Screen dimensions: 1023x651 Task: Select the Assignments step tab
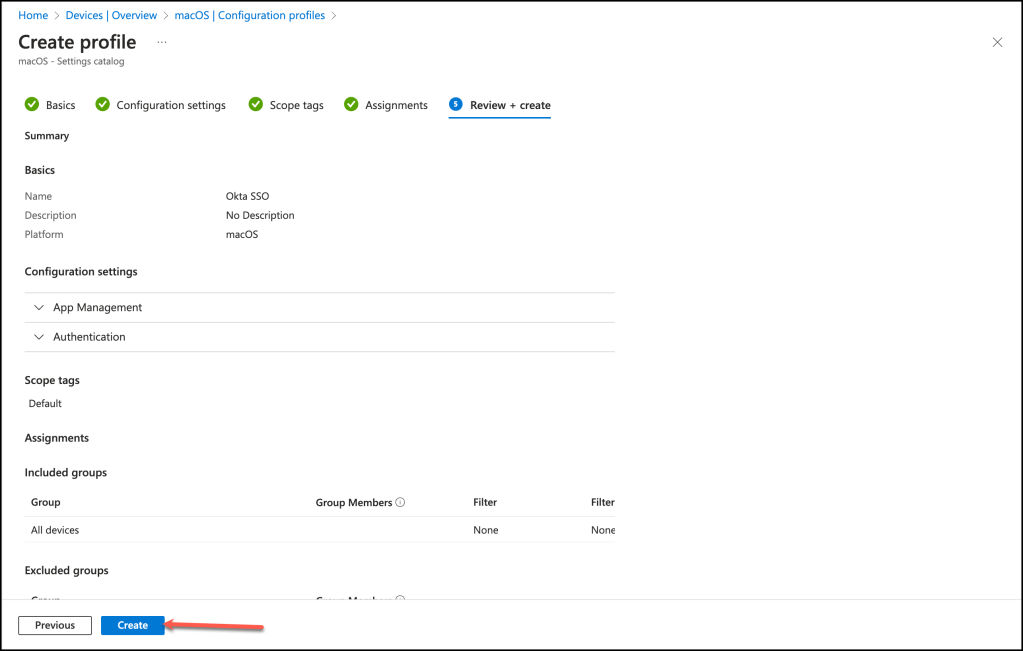click(396, 105)
